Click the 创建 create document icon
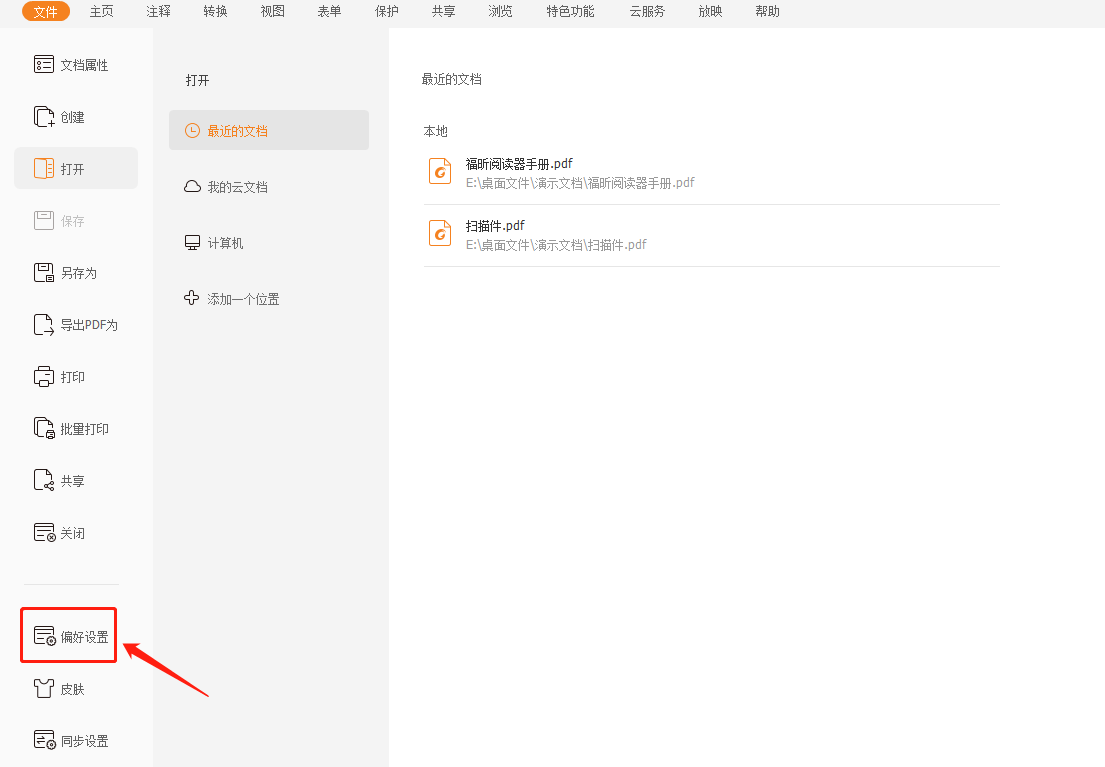The image size is (1105, 767). (x=44, y=117)
